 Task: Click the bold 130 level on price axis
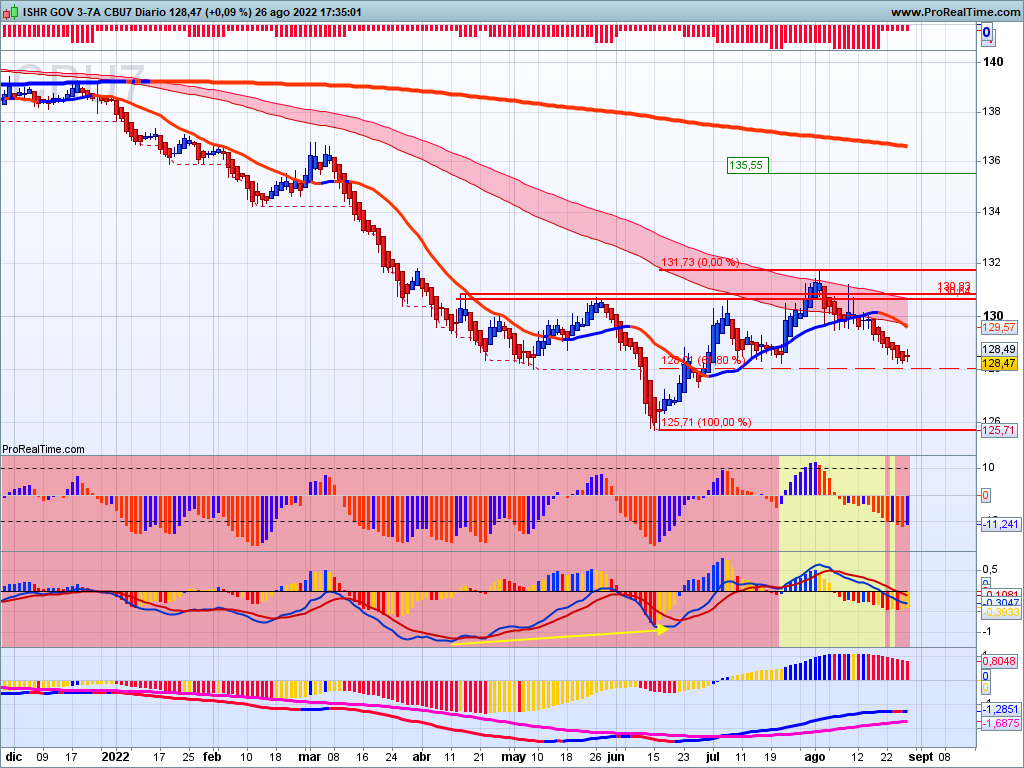coord(993,316)
